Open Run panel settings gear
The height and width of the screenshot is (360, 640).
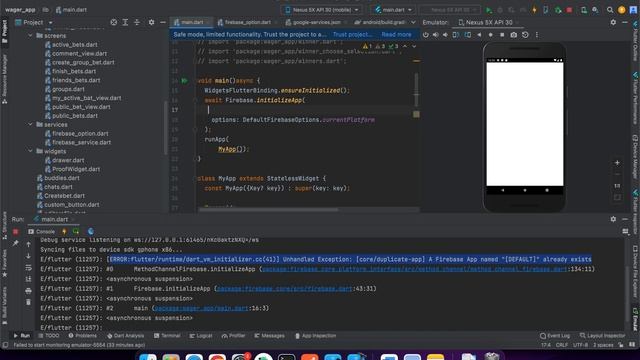tap(613, 219)
